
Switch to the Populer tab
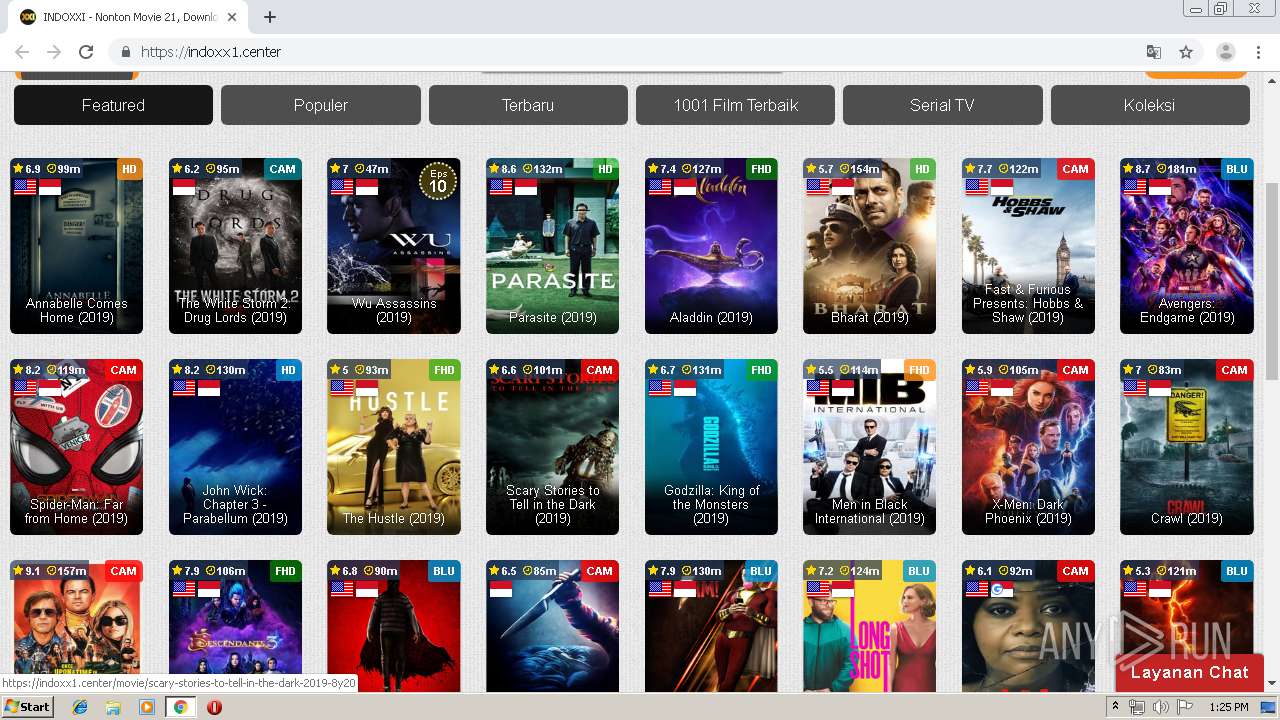[321, 105]
